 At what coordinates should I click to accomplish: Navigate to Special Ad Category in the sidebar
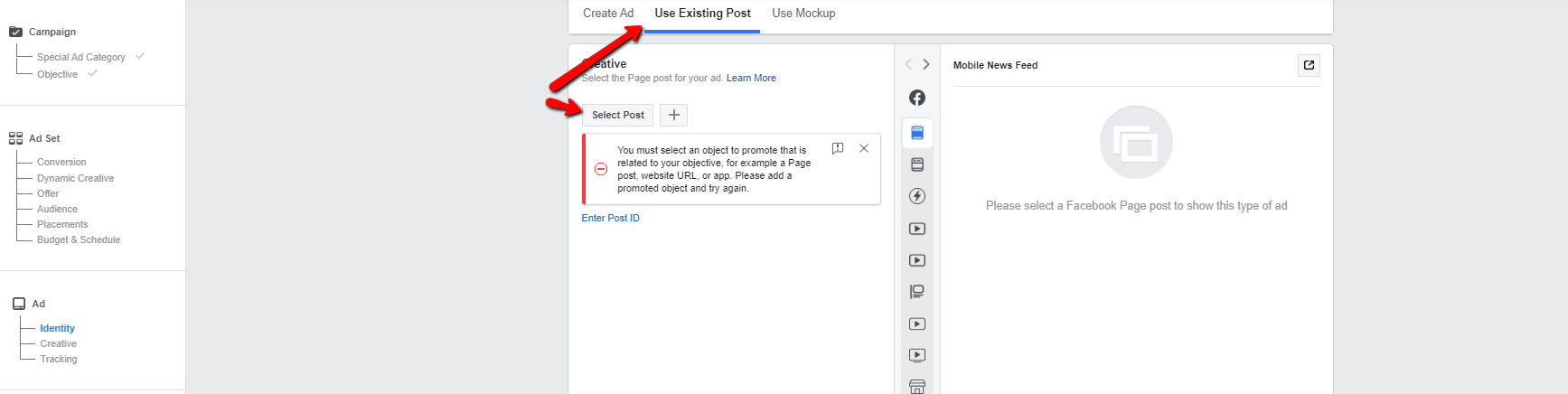pos(81,57)
